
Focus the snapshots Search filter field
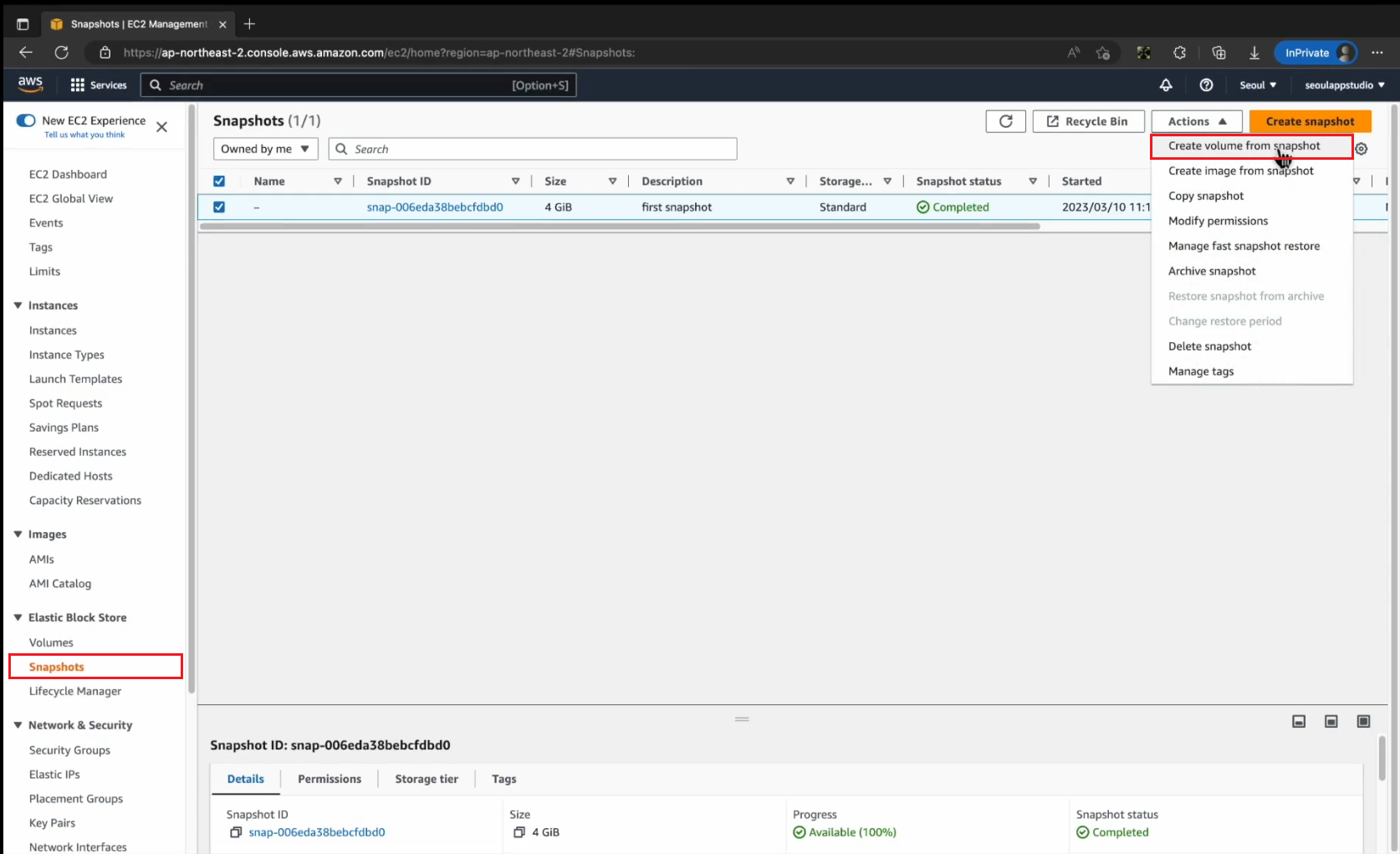(x=533, y=149)
